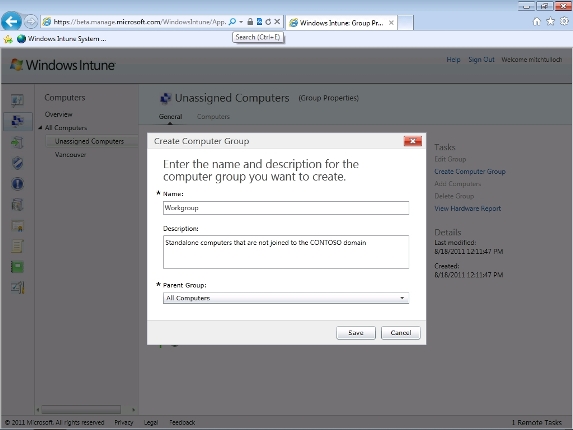Open the Updates workspace icon in sidebar
This screenshot has width=573, height=430.
[x=17, y=142]
